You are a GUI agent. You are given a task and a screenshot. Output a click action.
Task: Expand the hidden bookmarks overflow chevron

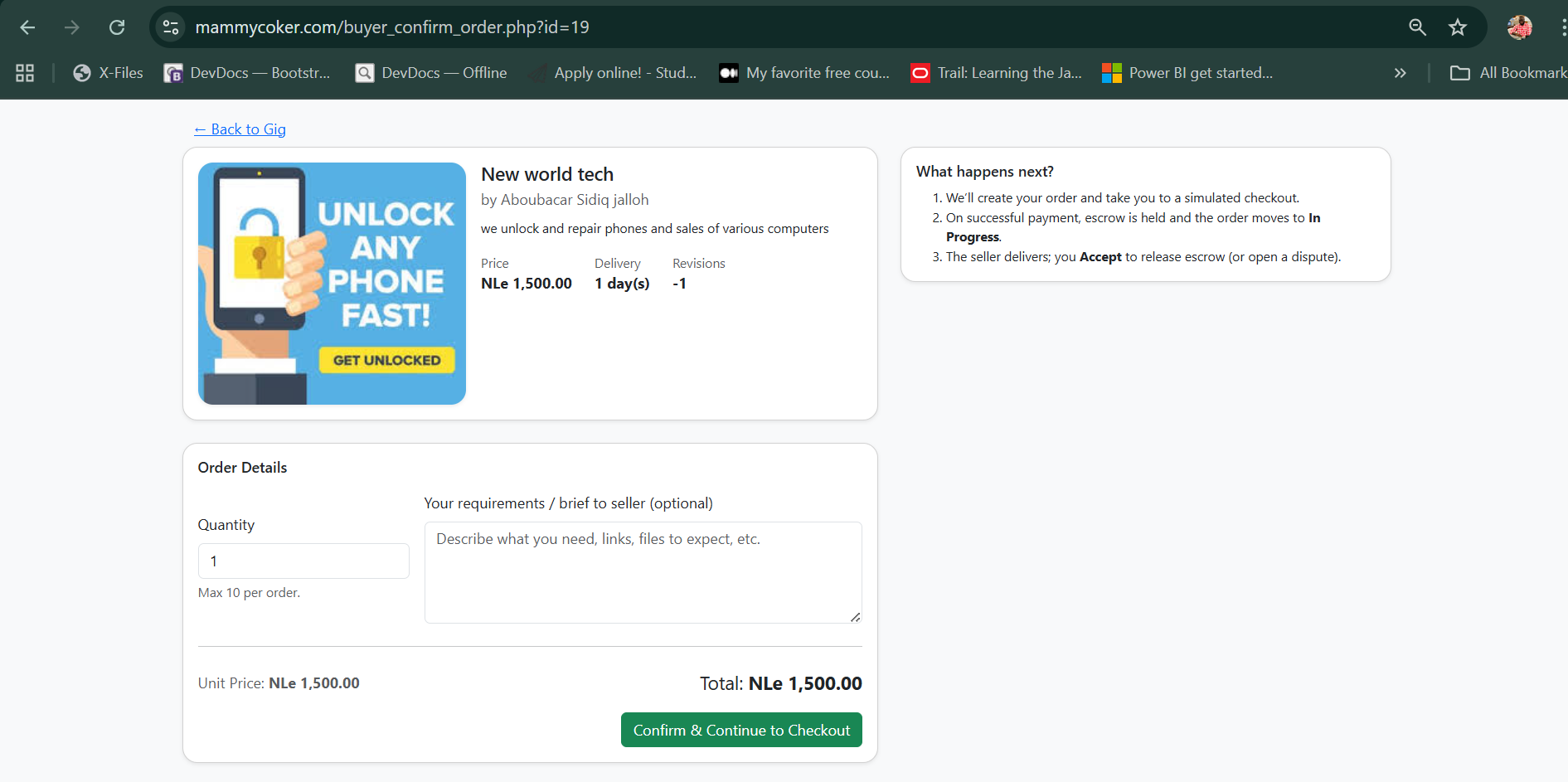tap(1400, 73)
